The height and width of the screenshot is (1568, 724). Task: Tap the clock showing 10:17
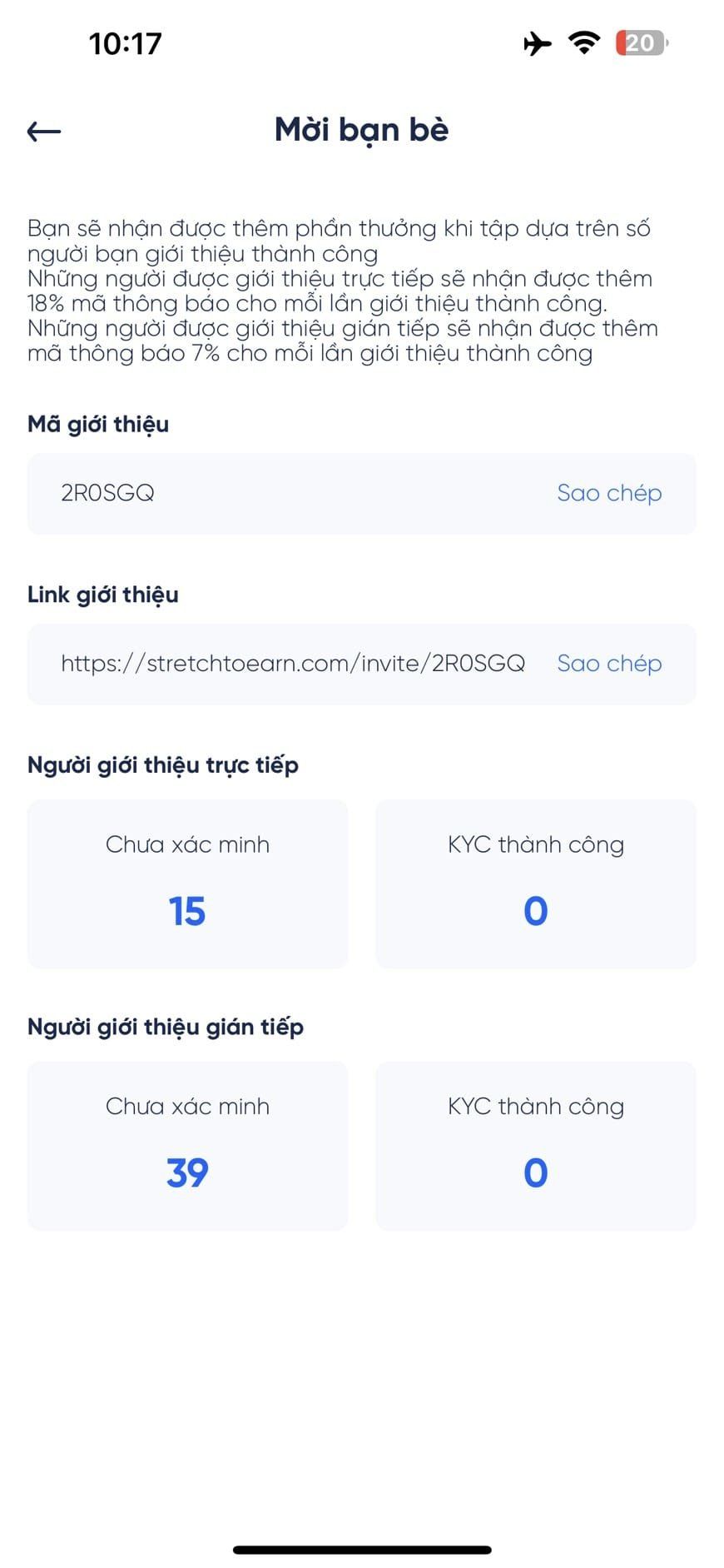125,43
